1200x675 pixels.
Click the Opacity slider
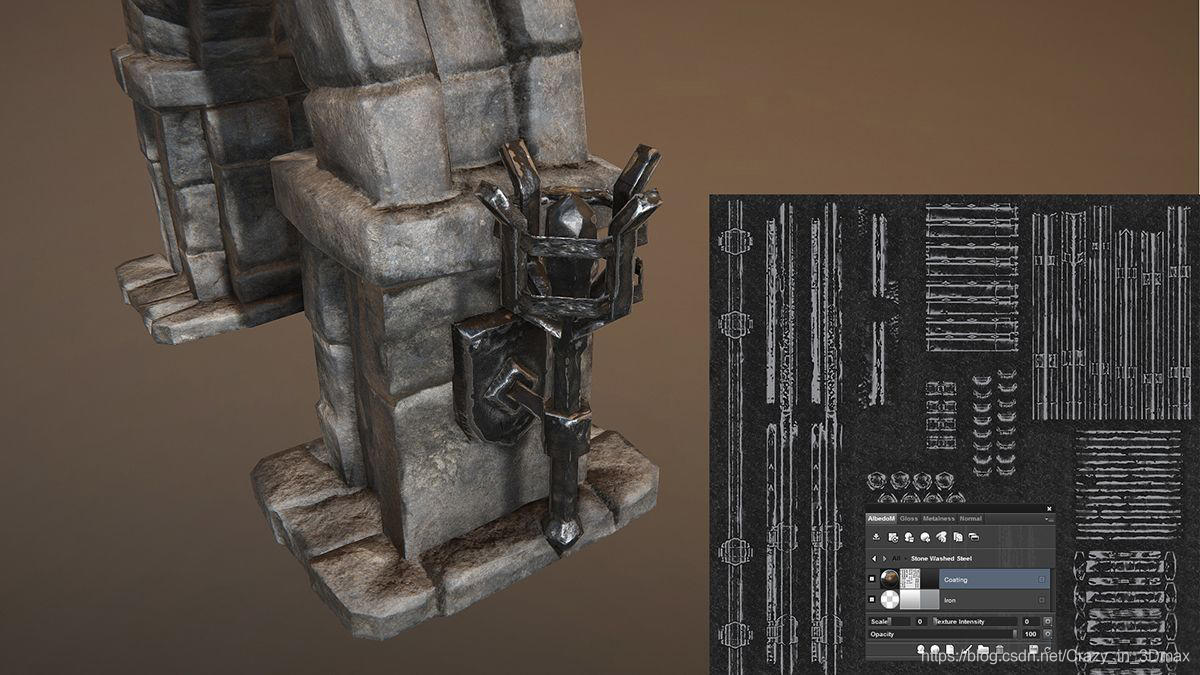click(x=942, y=634)
